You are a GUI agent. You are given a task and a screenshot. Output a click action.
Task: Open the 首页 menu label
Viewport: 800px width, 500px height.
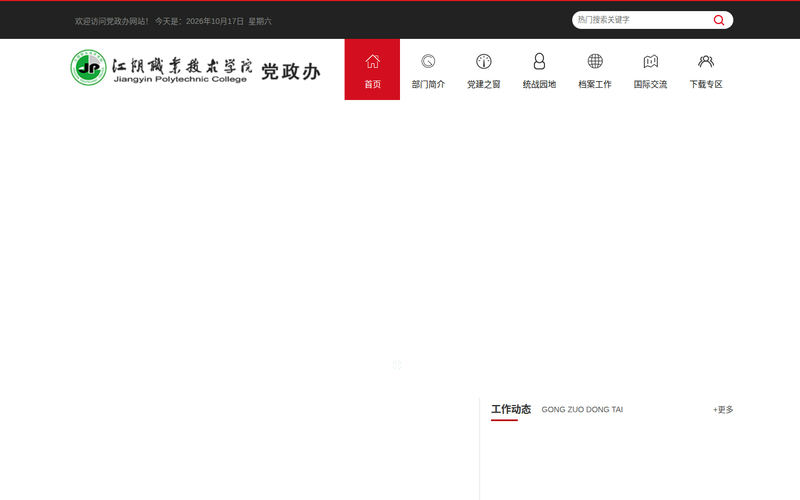(372, 84)
